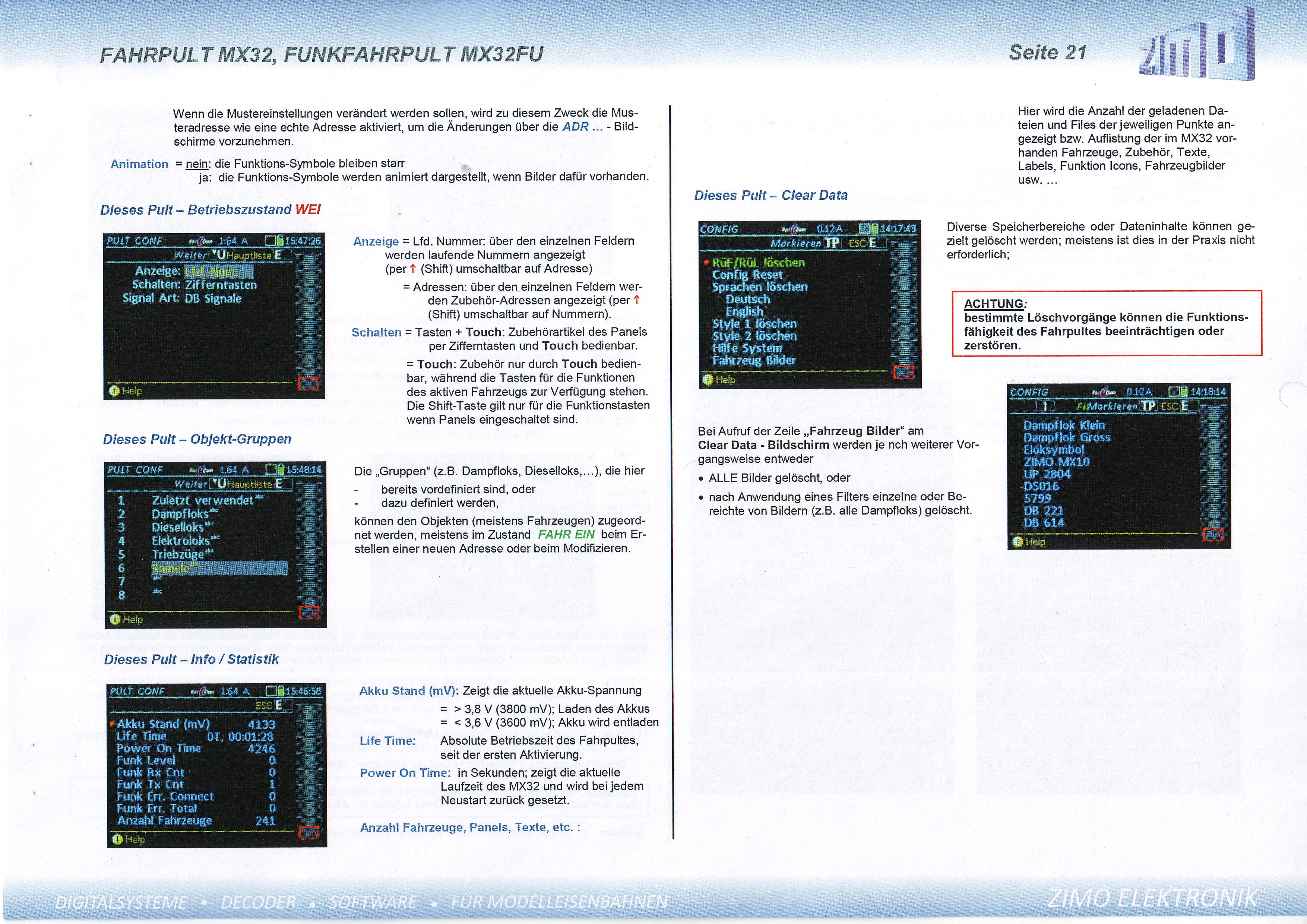Tap the Help icon on the 15:47:26 screen
Screen dimensions: 1307x924
(114, 390)
